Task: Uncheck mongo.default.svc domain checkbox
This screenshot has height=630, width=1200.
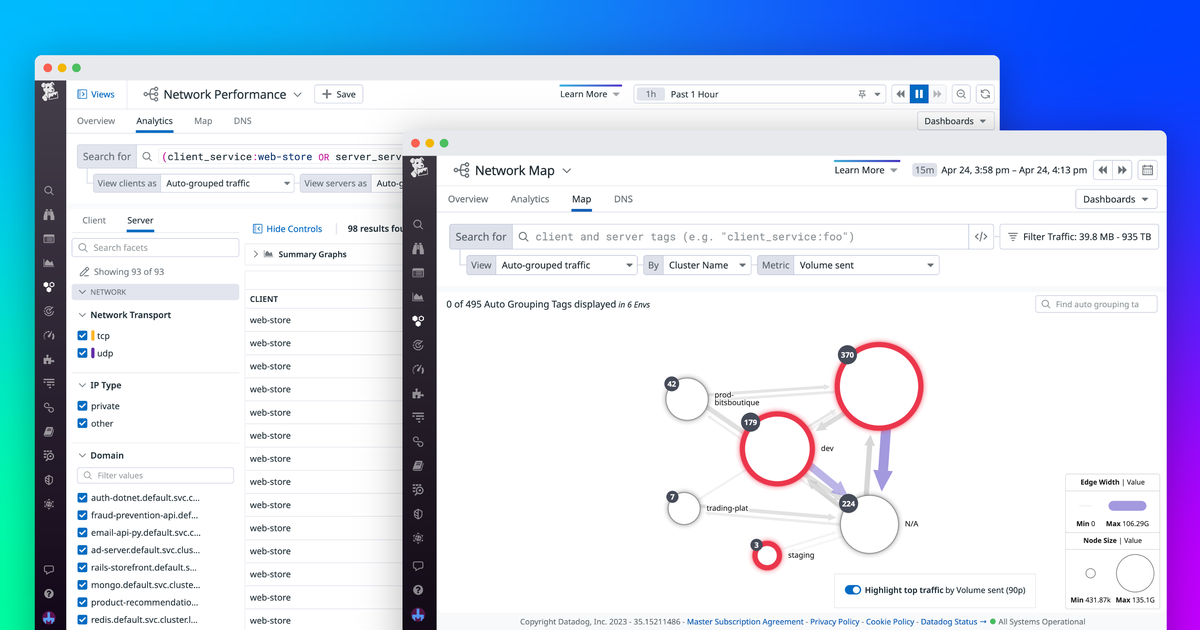Action: pyautogui.click(x=83, y=585)
